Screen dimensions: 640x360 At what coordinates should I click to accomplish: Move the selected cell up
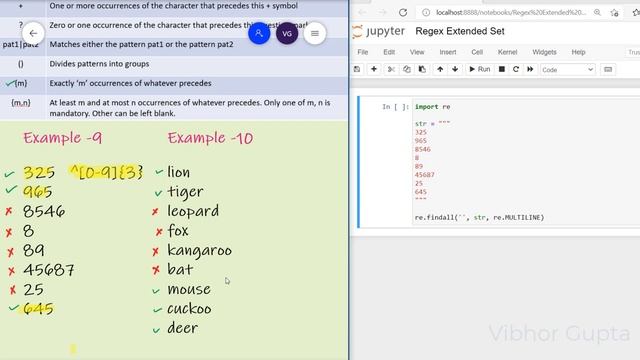(x=440, y=69)
